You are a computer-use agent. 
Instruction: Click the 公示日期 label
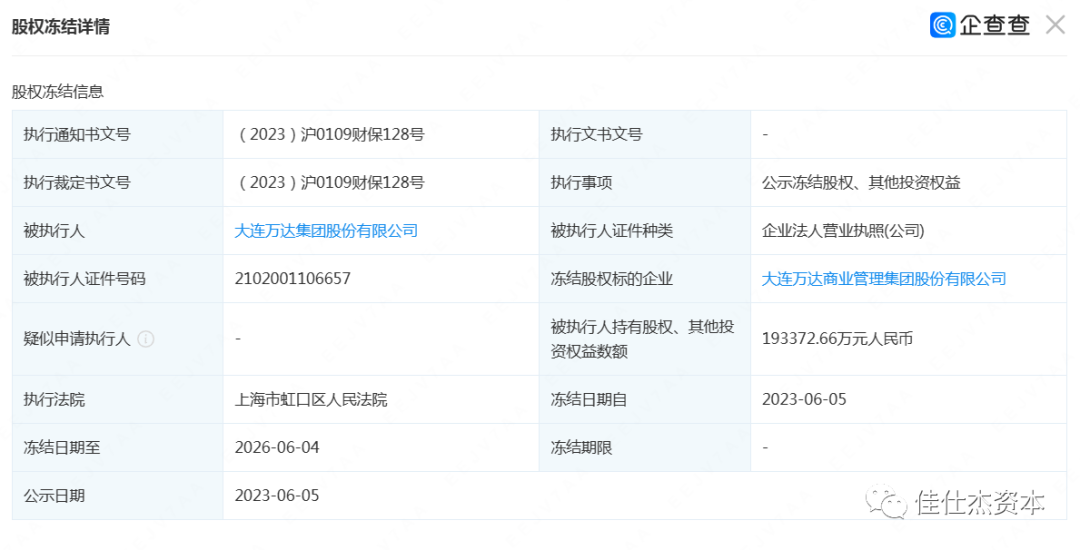(54, 496)
